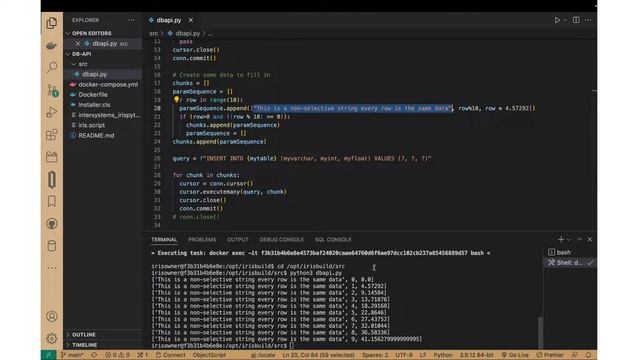Click the Run Python File play button
640x360 pixels.
coord(557,20)
